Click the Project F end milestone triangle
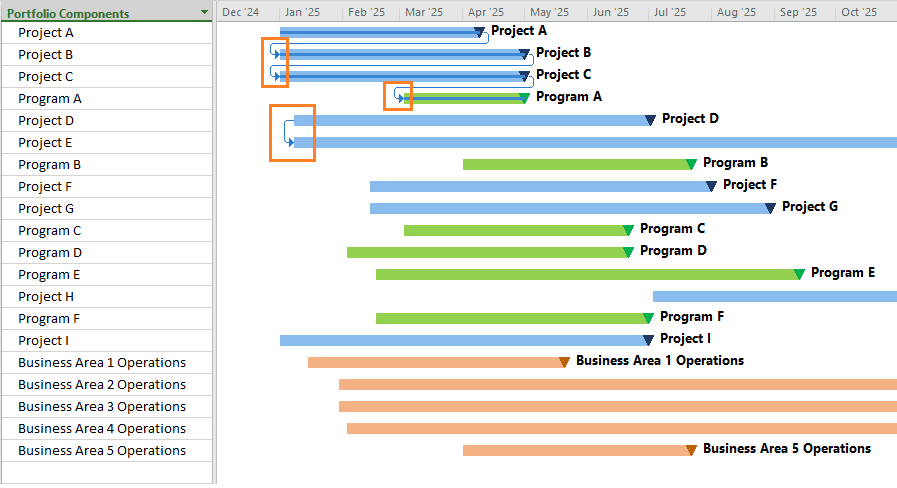897x488 pixels. [711, 187]
